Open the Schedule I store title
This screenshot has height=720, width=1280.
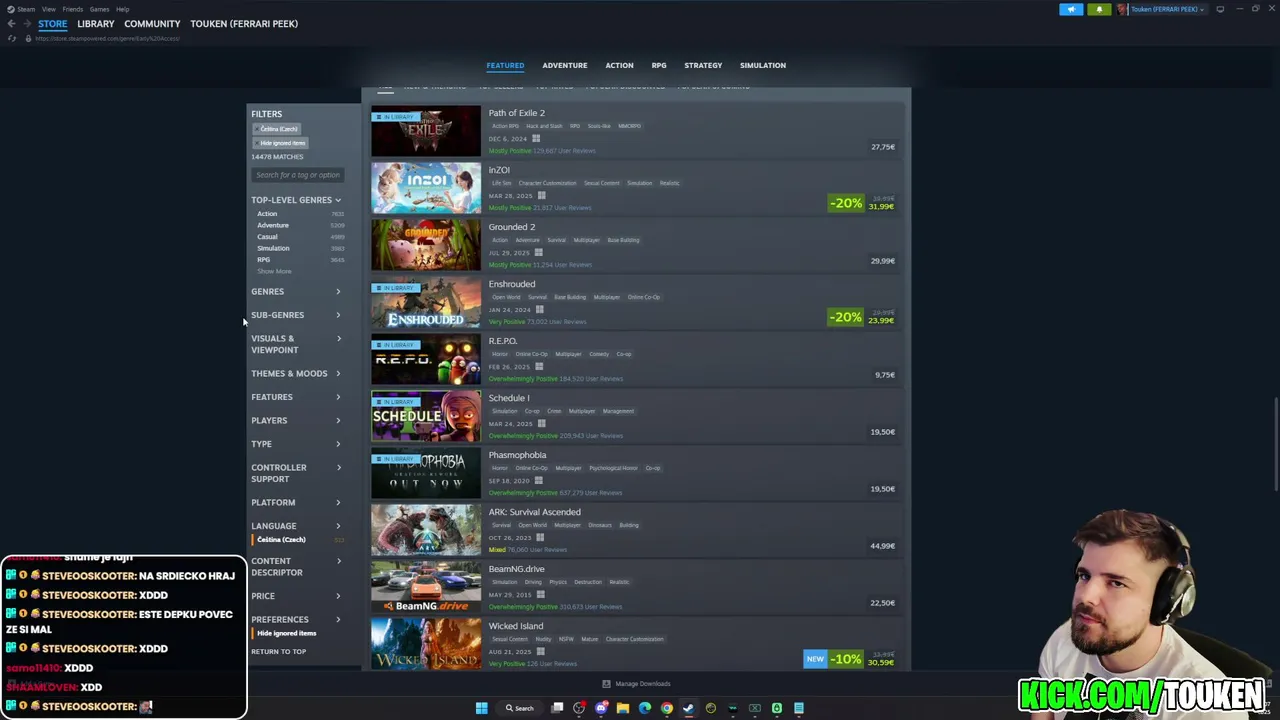coord(509,398)
